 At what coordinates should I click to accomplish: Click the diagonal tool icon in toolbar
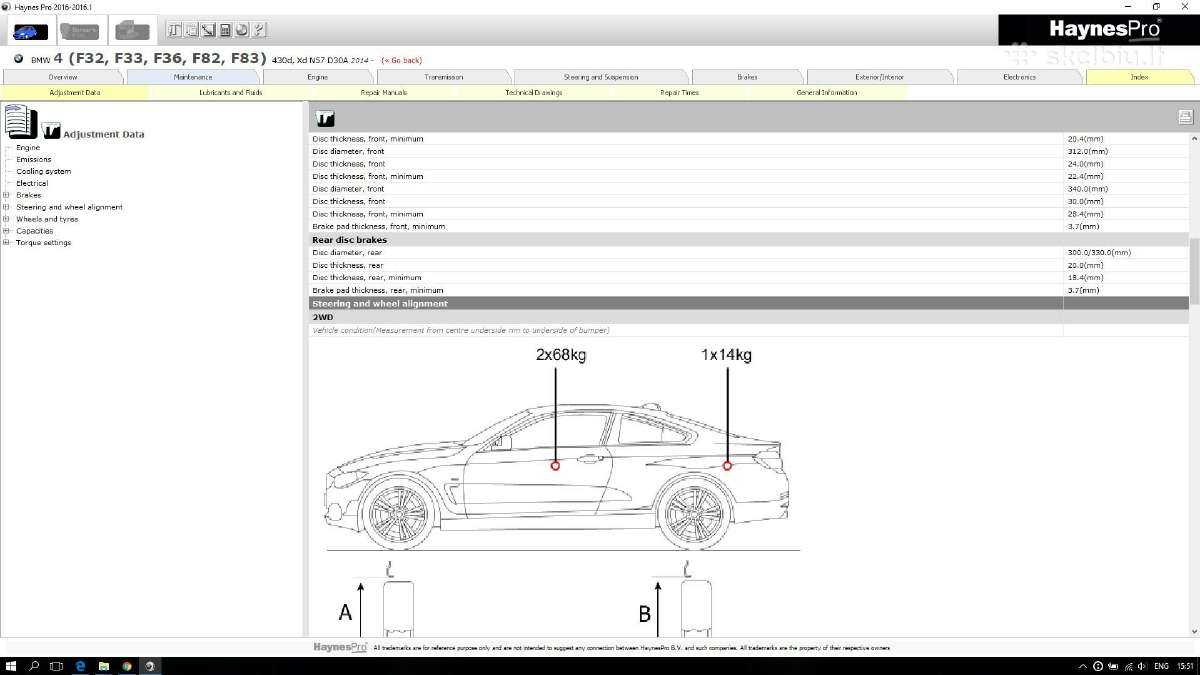point(207,31)
